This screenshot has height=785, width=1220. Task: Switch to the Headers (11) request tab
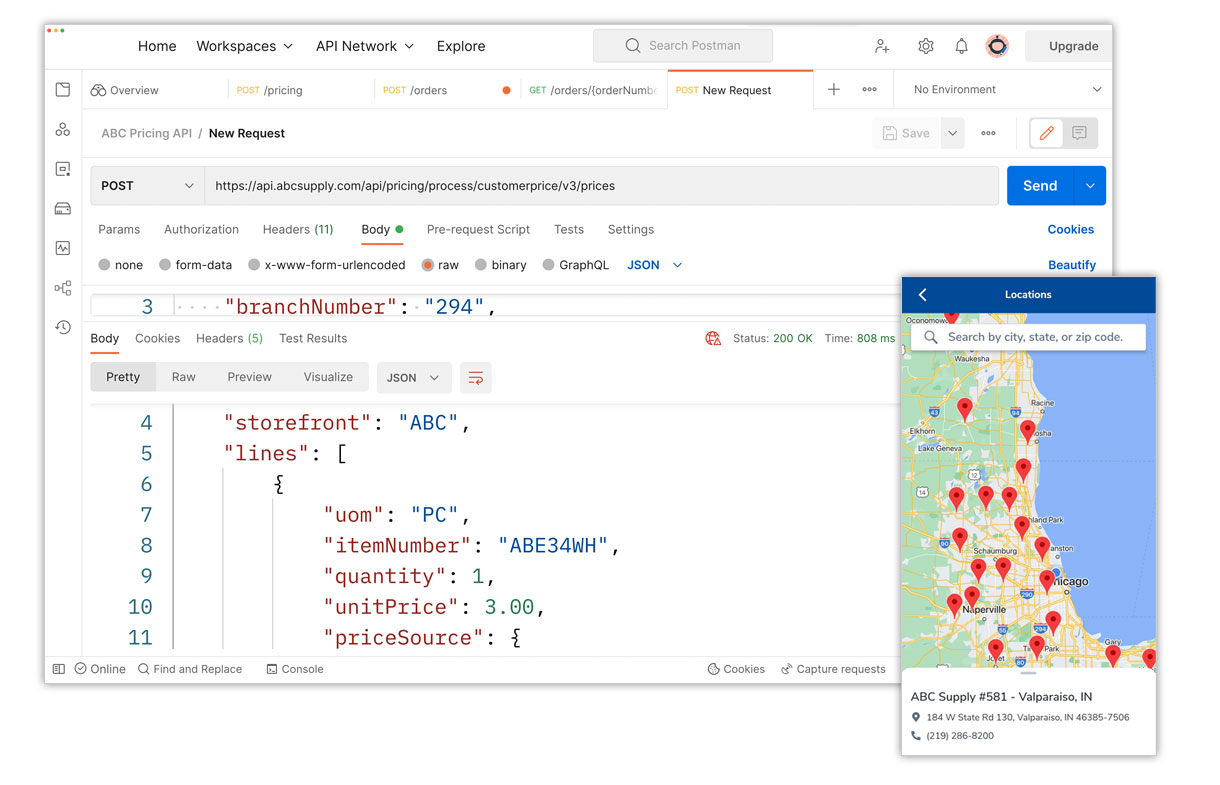coord(297,229)
